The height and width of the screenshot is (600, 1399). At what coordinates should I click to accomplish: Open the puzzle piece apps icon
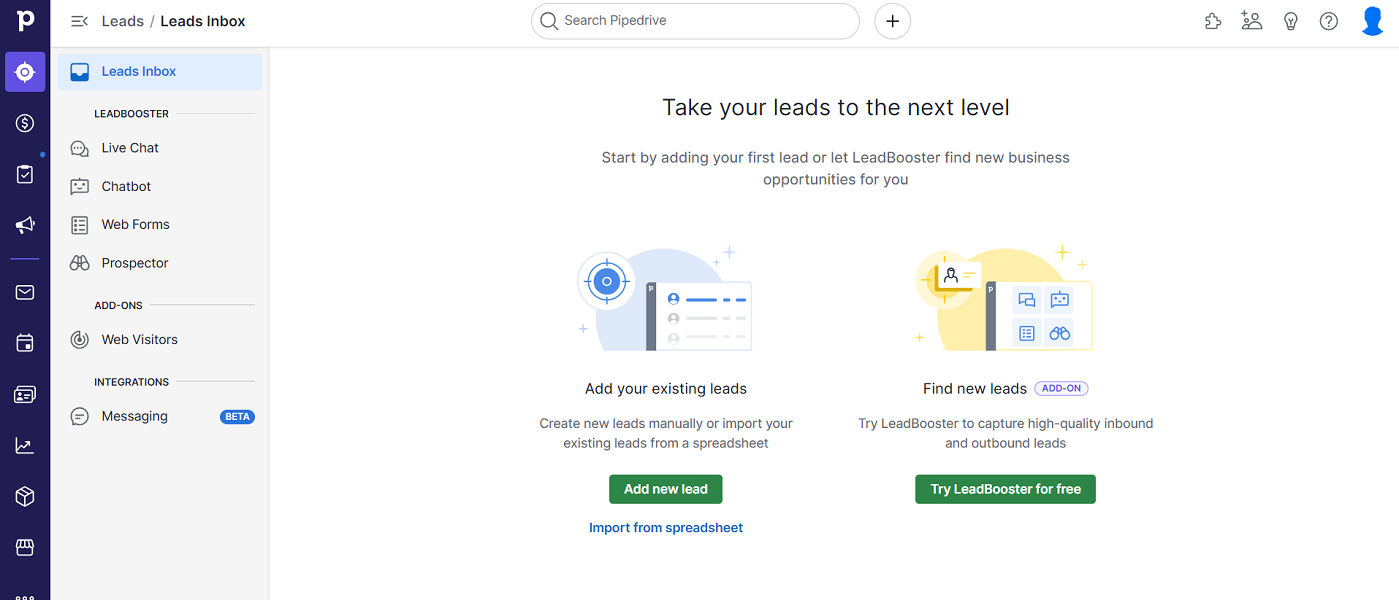coord(1213,21)
